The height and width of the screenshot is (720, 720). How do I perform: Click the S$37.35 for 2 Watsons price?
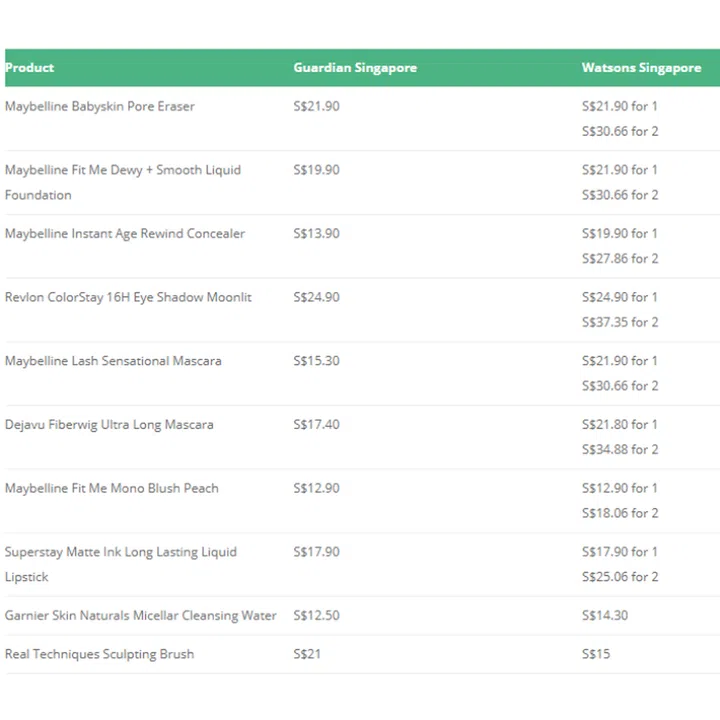tap(620, 322)
